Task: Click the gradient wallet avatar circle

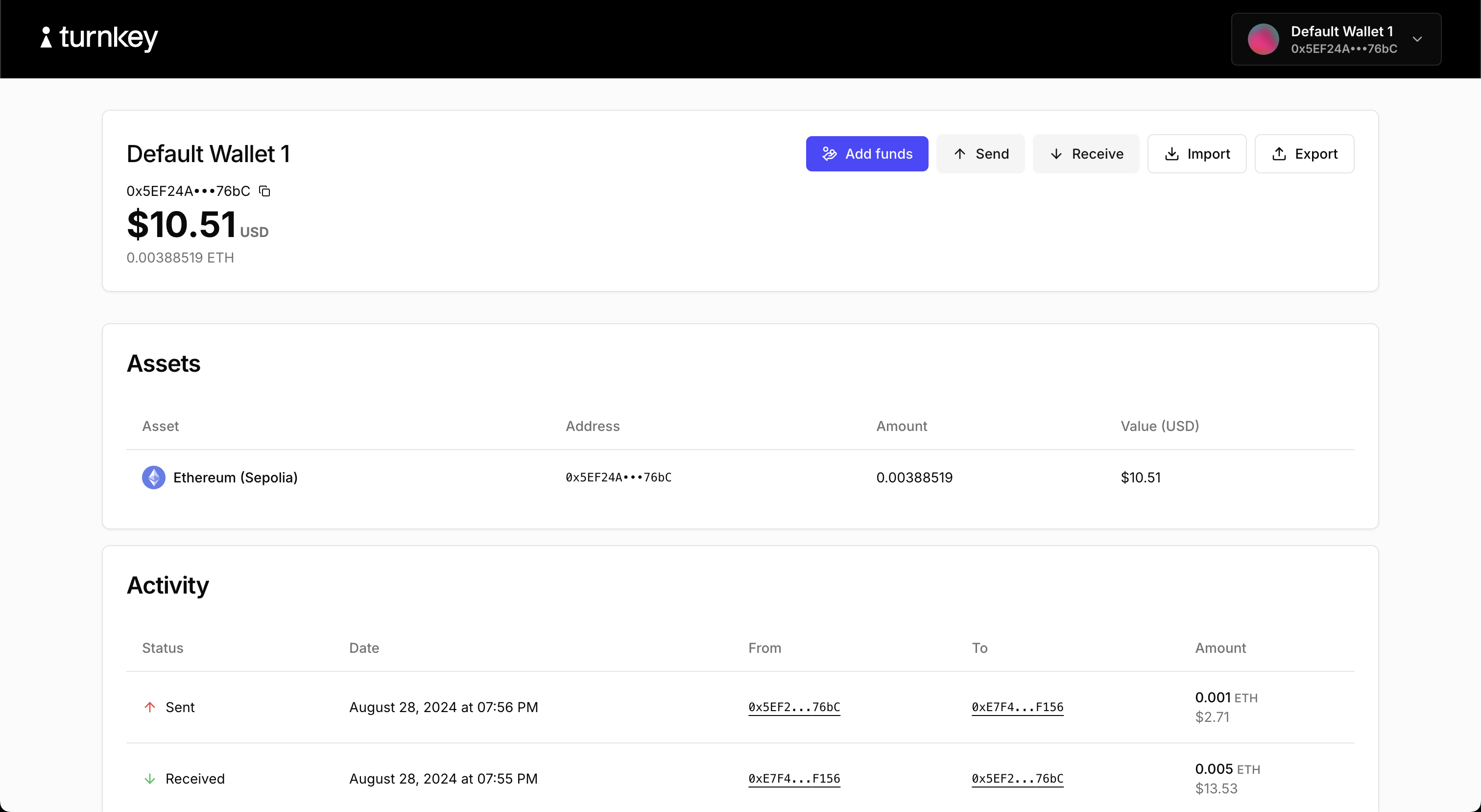Action: 1262,39
